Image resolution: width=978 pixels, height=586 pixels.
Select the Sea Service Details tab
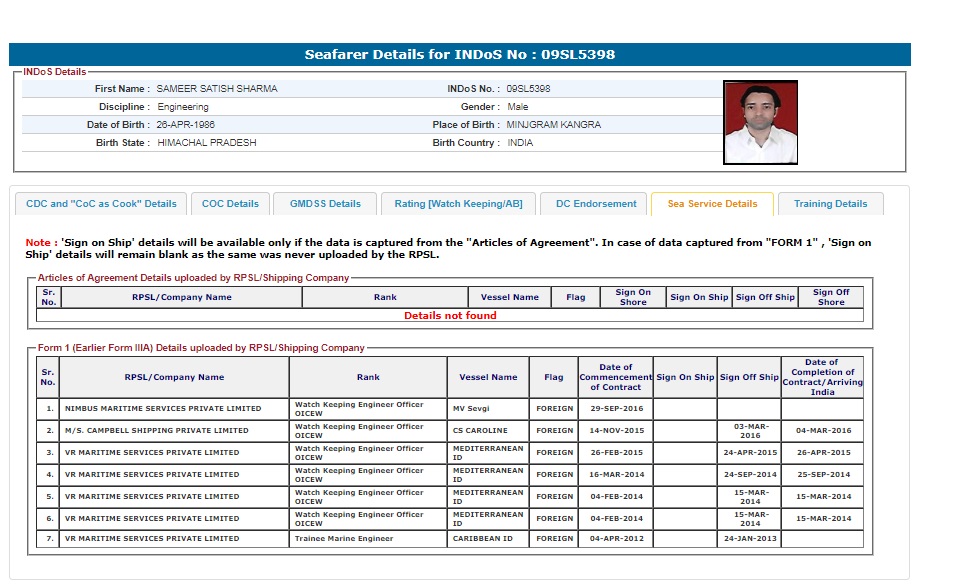(711, 204)
